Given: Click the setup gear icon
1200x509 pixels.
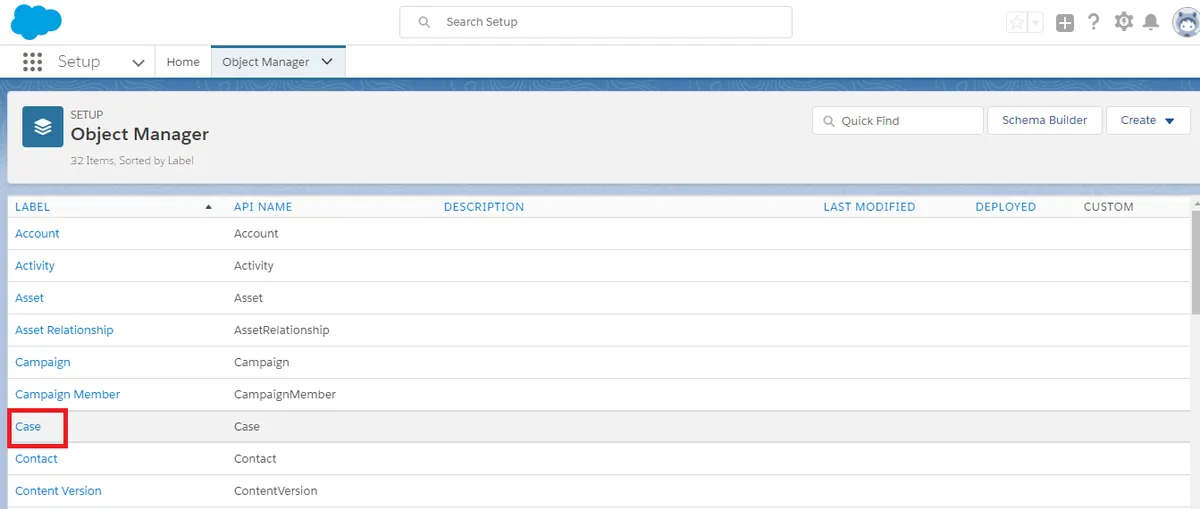Looking at the screenshot, I should [x=1124, y=22].
